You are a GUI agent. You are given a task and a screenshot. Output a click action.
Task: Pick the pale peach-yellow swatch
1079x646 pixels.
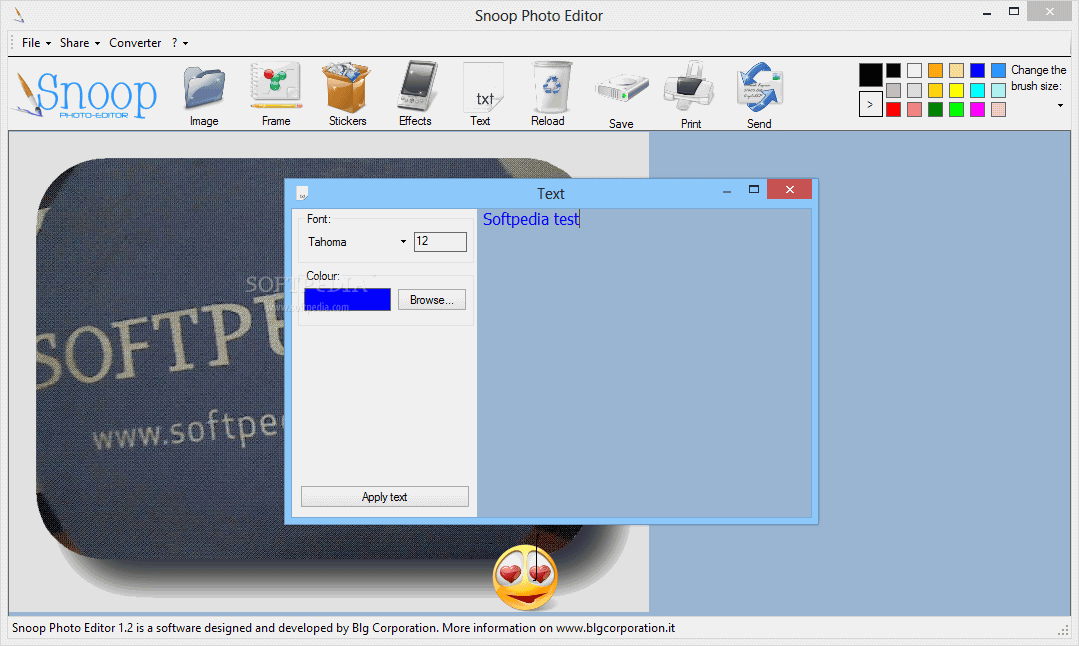coord(957,70)
